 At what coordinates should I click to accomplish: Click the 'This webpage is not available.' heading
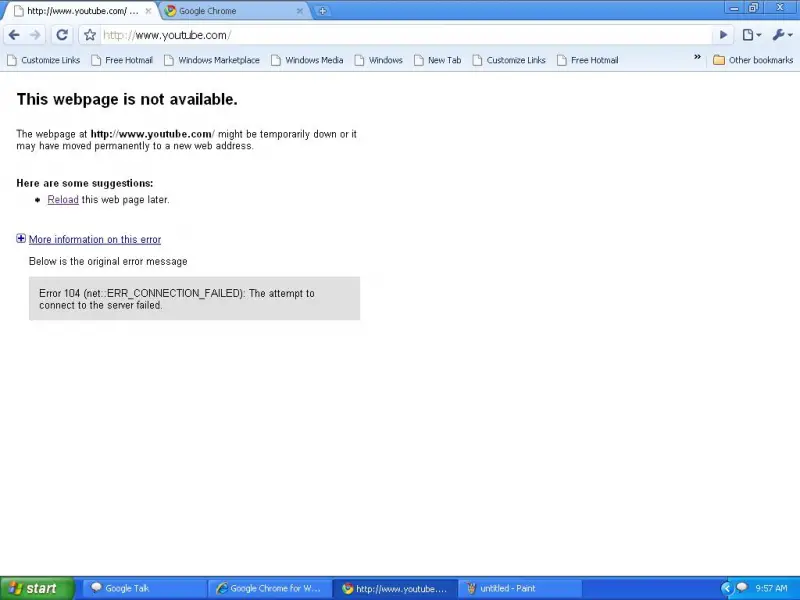coord(127,99)
